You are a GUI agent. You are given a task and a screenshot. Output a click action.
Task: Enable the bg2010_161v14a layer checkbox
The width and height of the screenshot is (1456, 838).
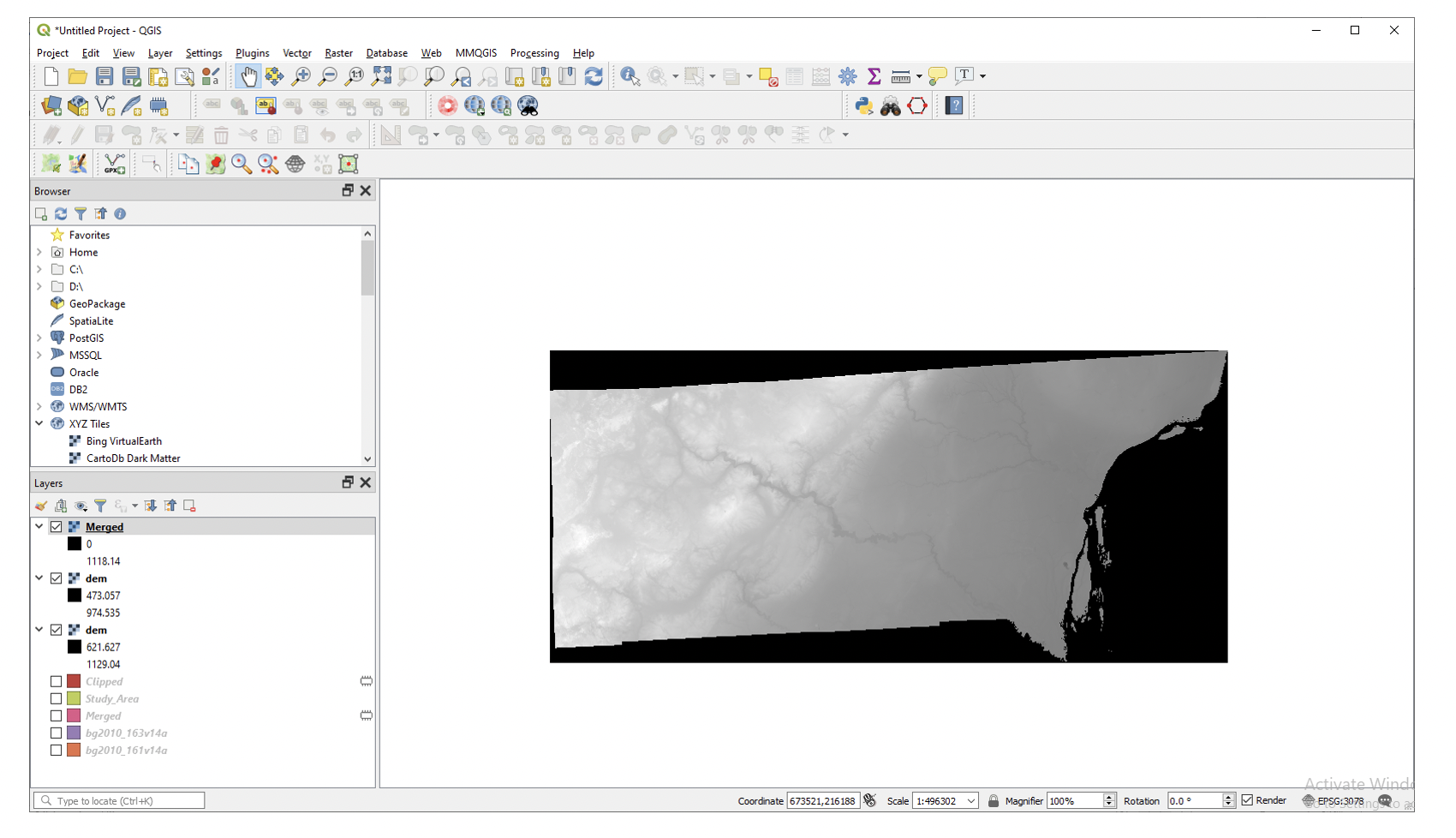tap(57, 750)
